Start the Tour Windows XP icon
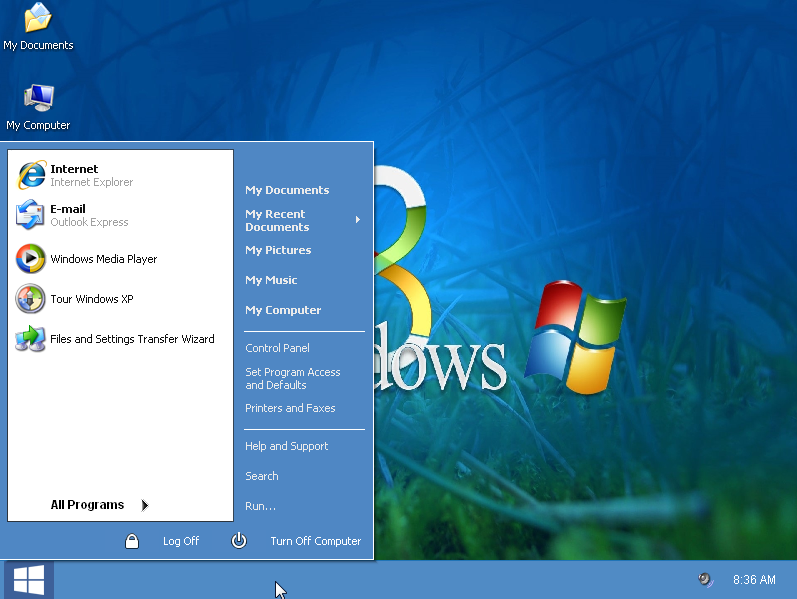 [x=30, y=298]
